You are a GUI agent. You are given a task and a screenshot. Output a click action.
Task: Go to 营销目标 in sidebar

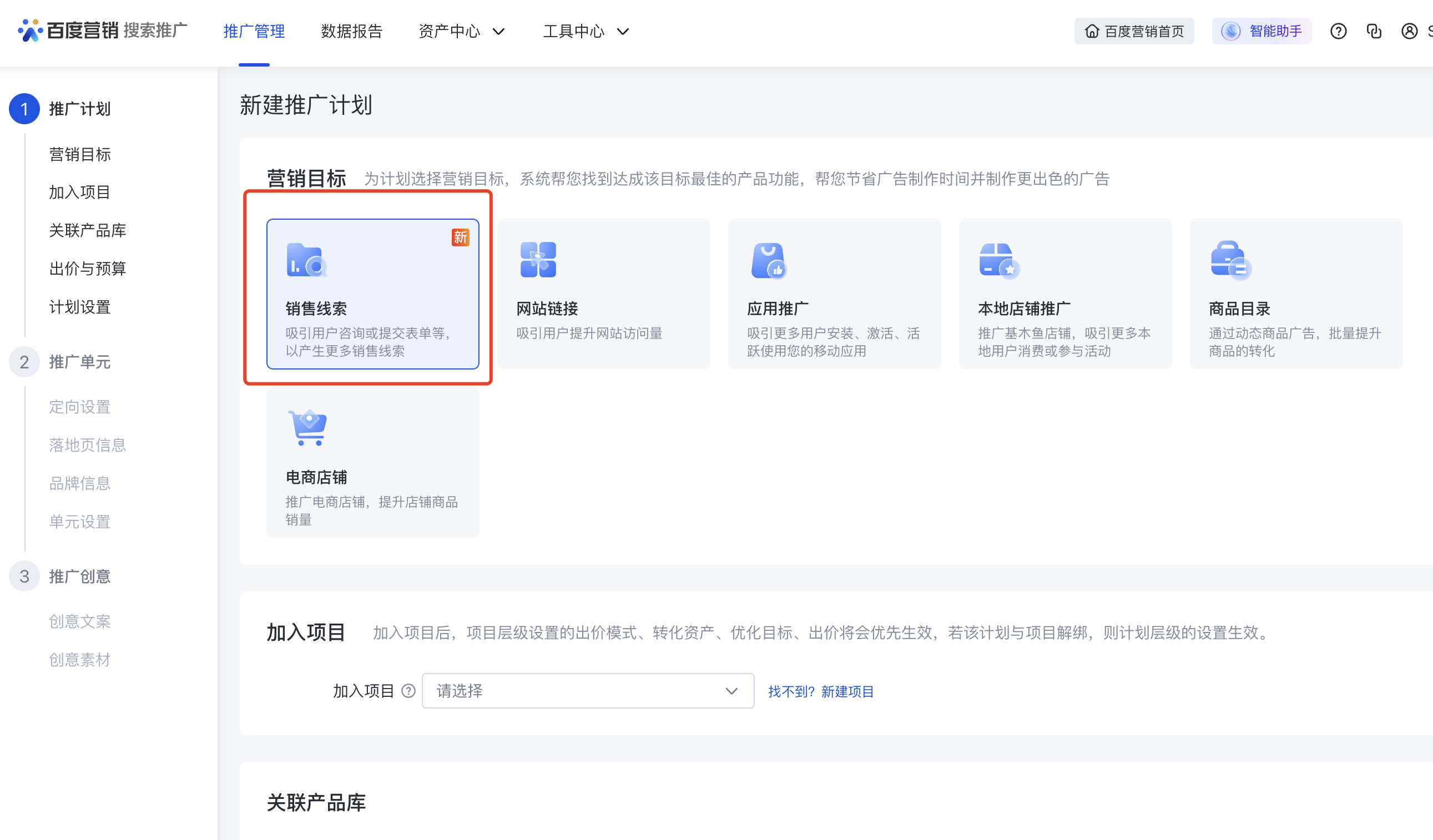79,154
